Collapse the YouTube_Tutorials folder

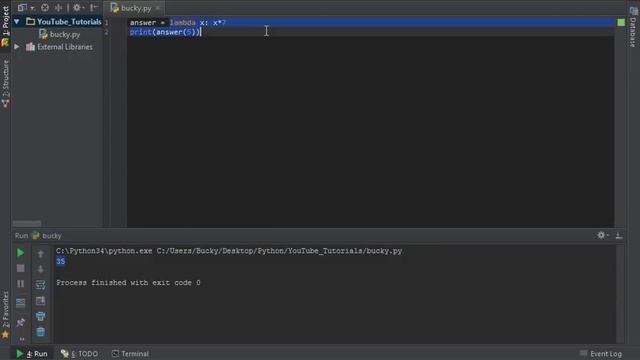17,22
